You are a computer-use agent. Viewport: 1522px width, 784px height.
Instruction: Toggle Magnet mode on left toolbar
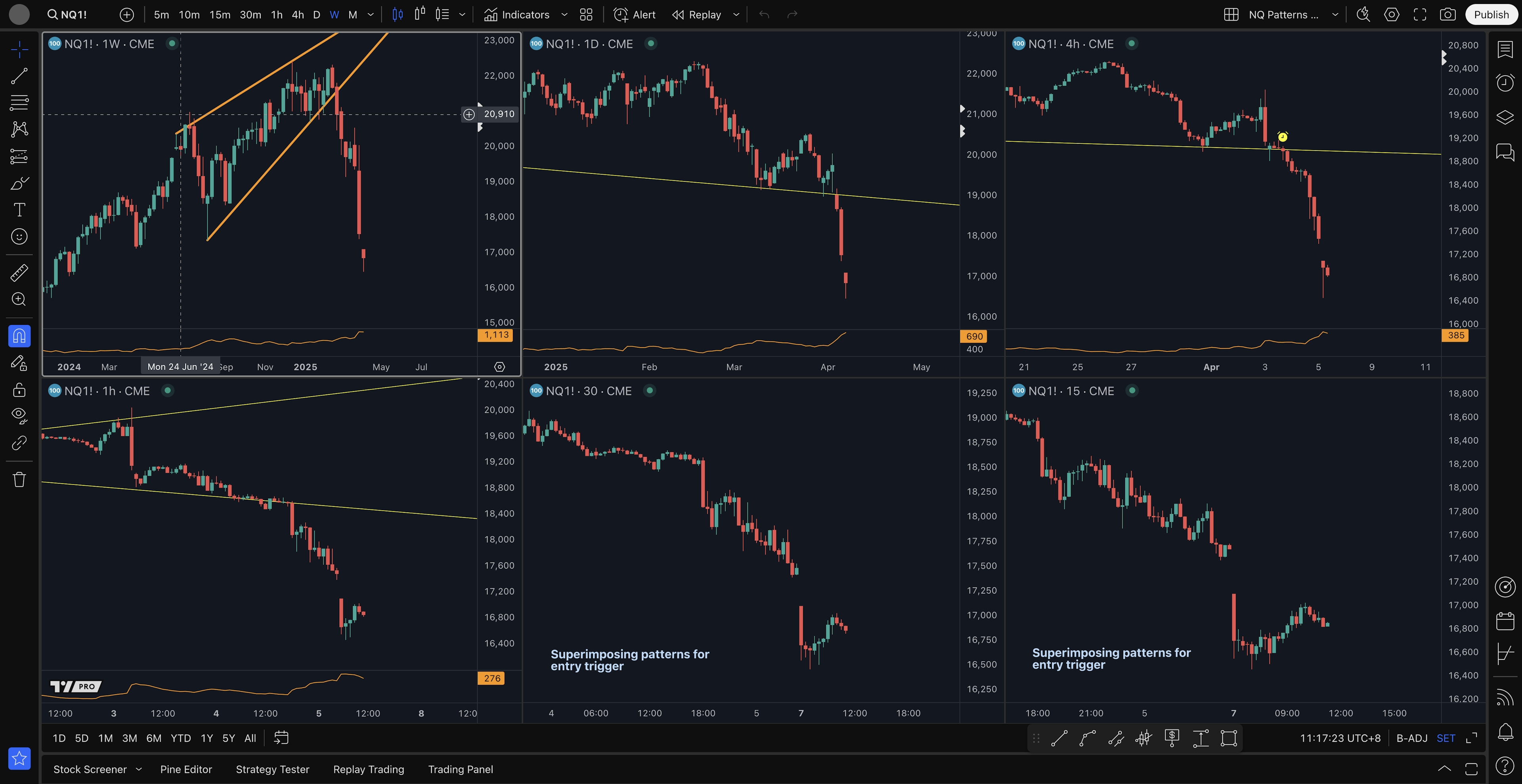tap(19, 336)
